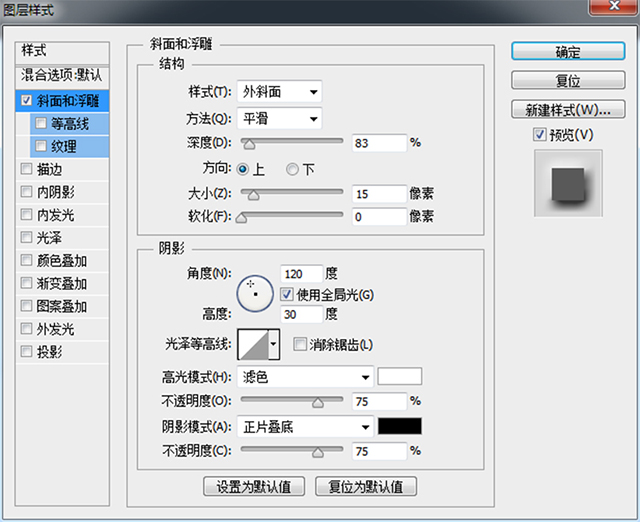The width and height of the screenshot is (640, 522).
Task: Uncheck 使用全局光(G) checkbox
Action: (x=287, y=294)
